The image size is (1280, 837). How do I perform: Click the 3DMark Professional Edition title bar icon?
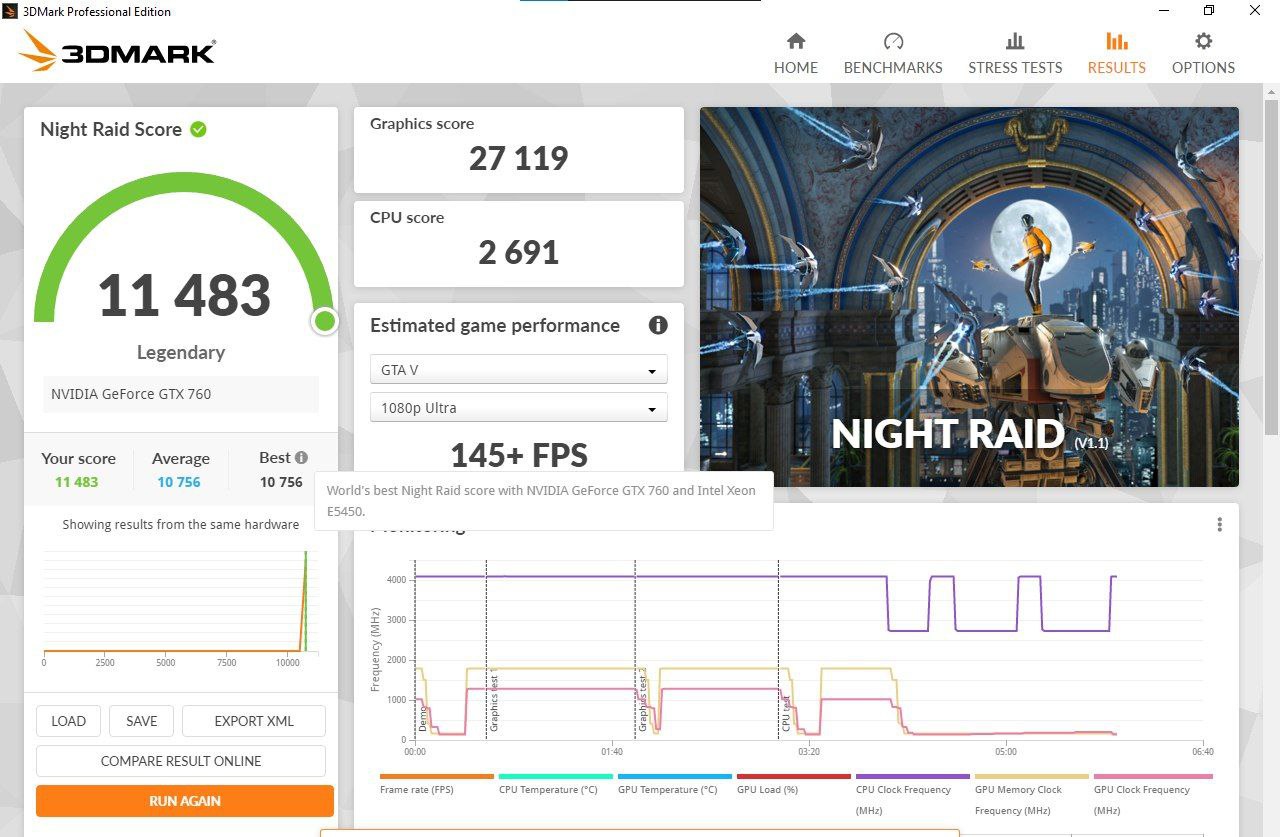tap(12, 11)
